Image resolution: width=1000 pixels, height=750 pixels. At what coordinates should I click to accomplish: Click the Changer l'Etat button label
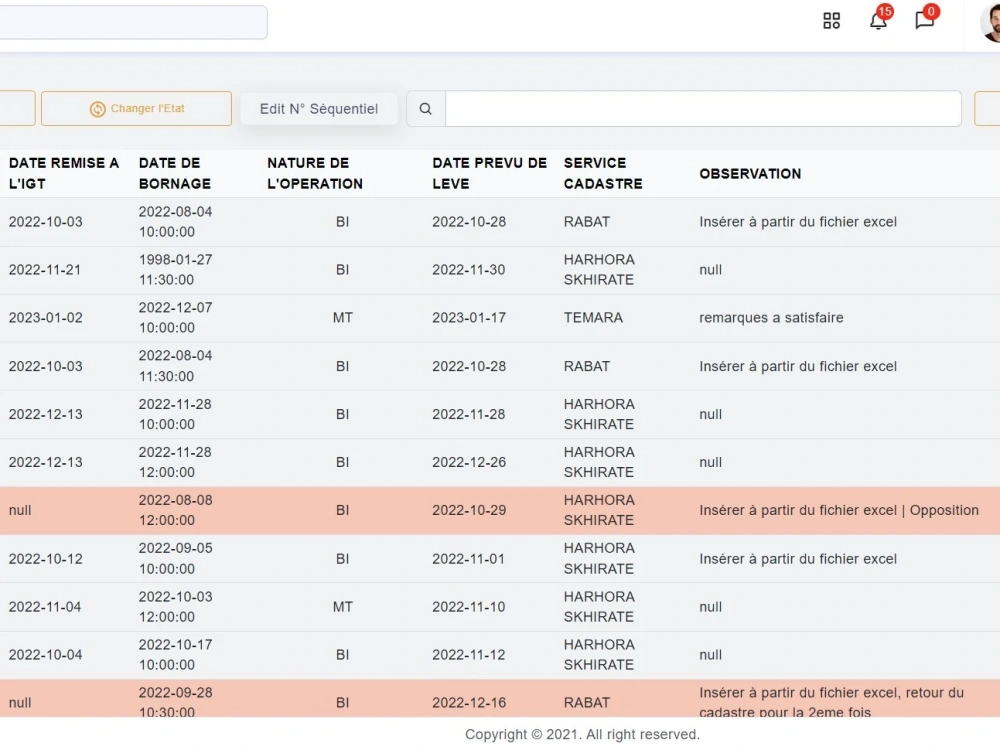[x=147, y=108]
